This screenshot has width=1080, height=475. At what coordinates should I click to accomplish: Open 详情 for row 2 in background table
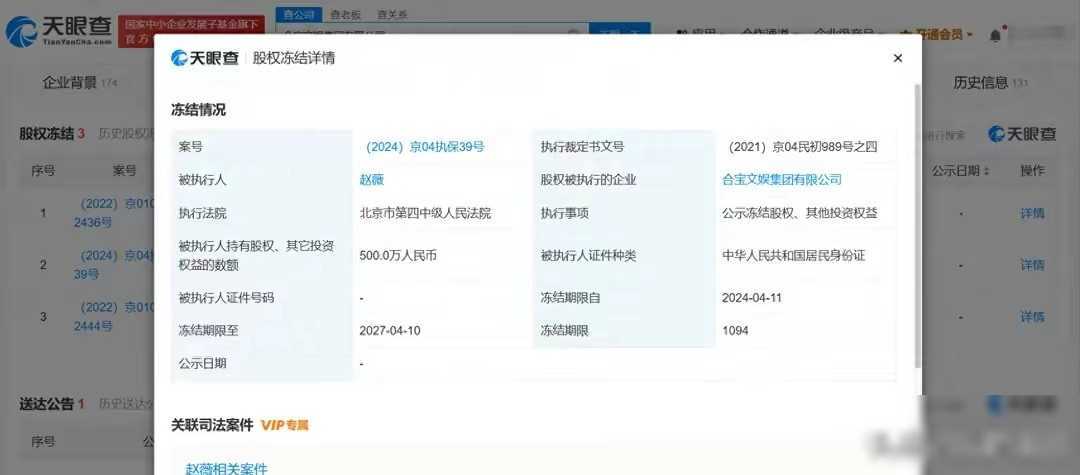coord(1032,265)
